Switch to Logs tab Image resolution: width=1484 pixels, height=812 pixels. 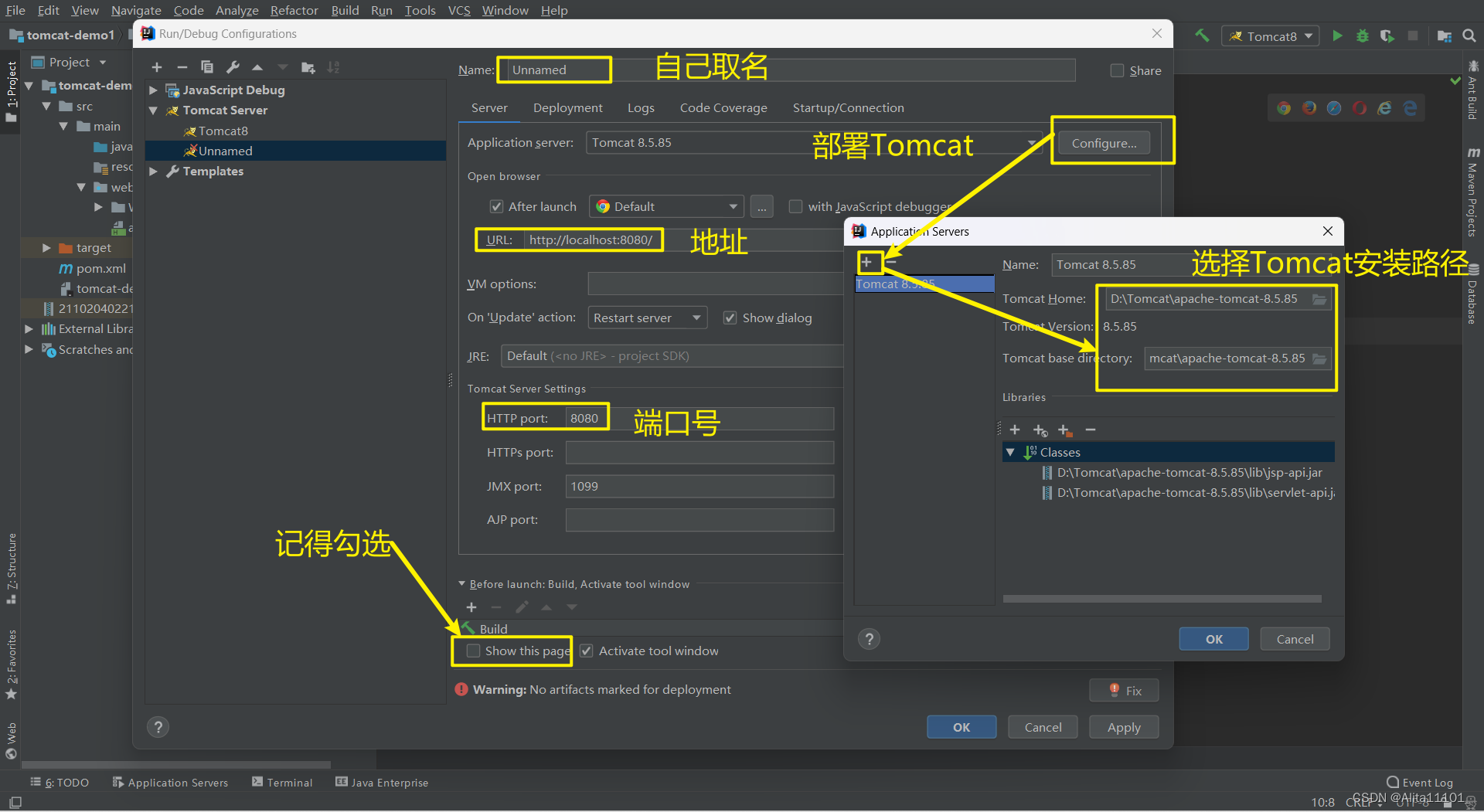[x=641, y=108]
